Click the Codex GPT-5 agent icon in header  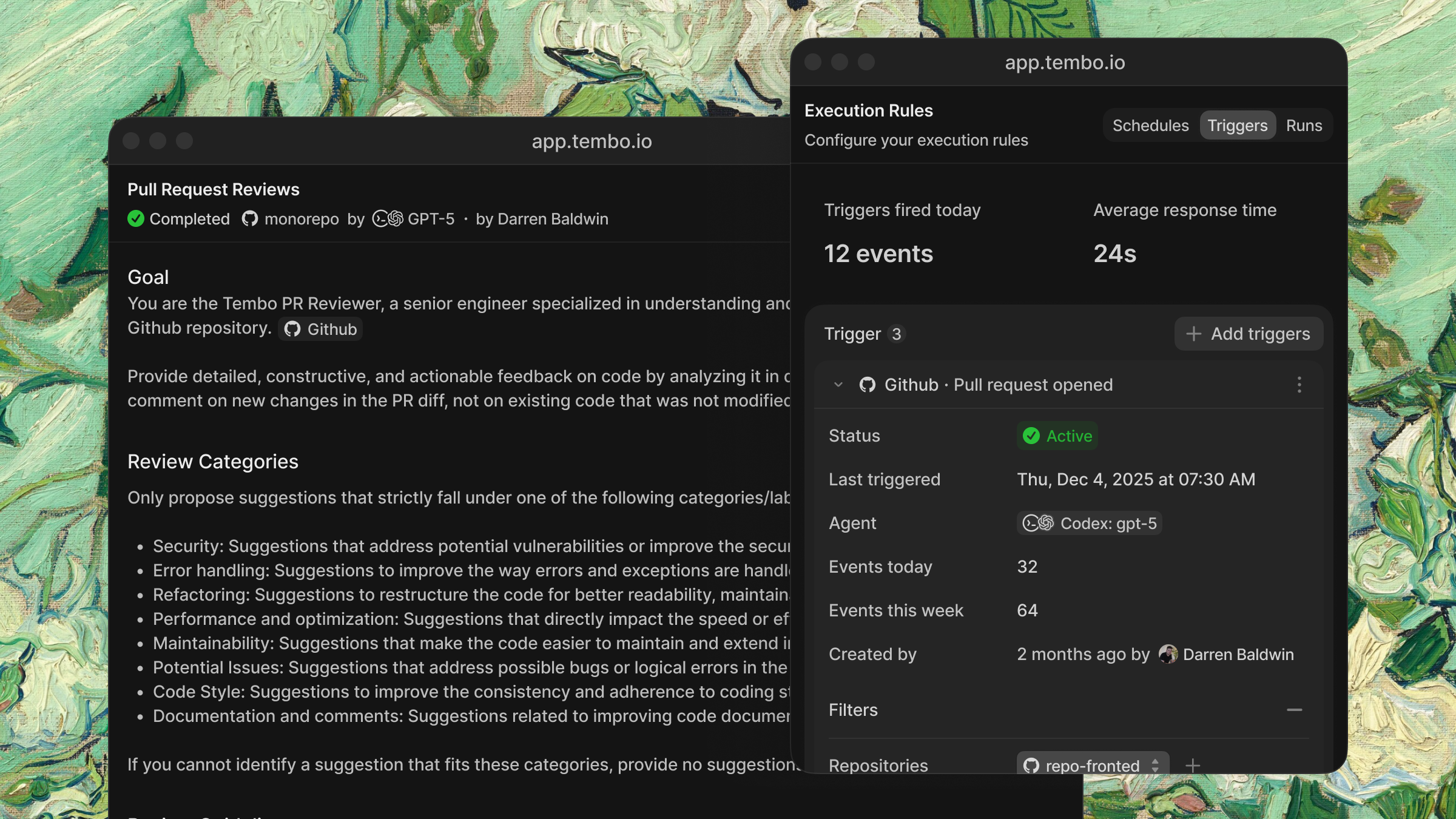[x=388, y=219]
